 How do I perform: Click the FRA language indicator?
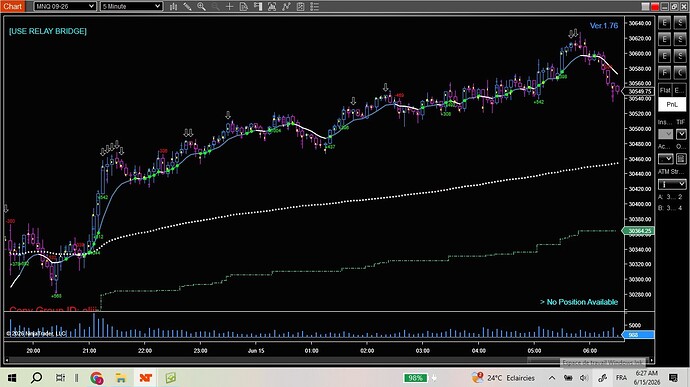(x=621, y=378)
